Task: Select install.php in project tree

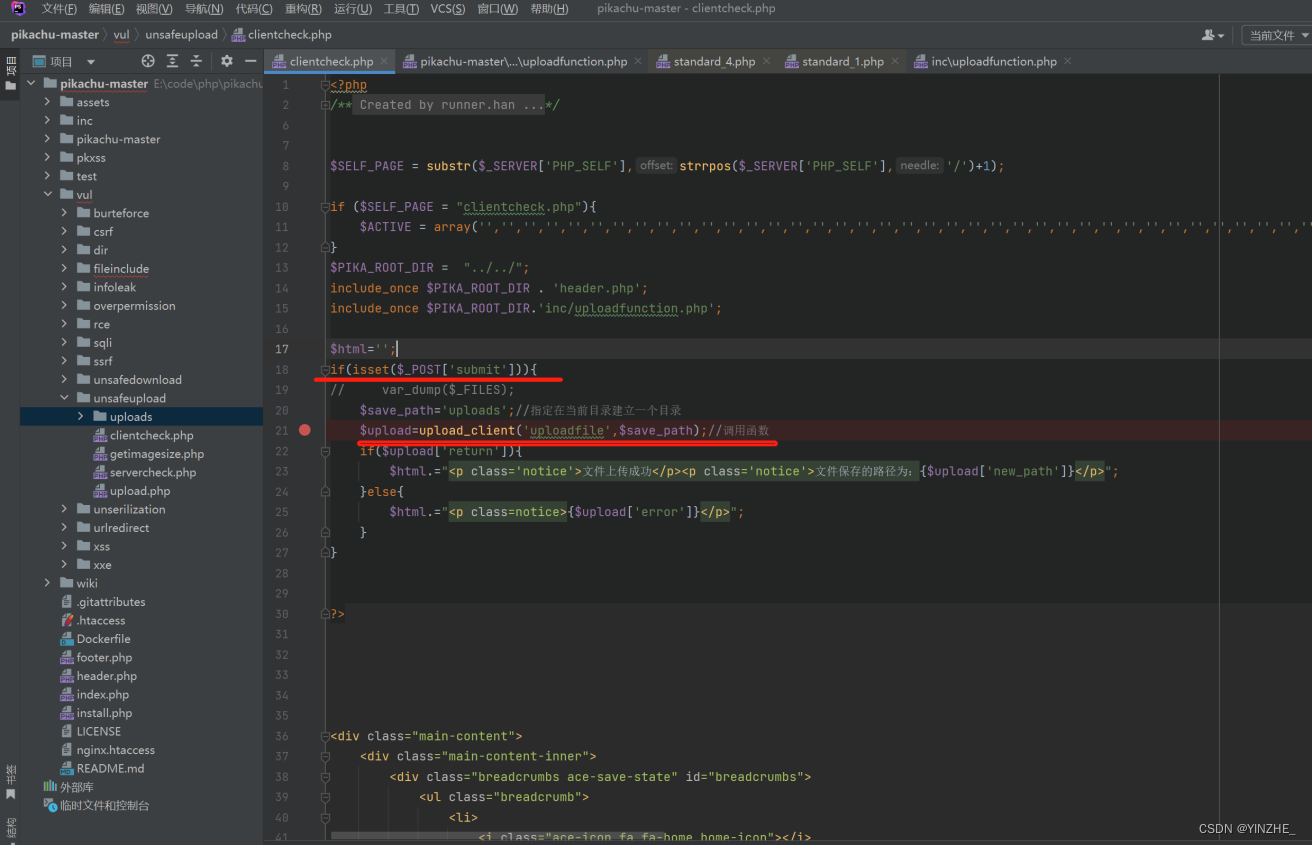Action: tap(104, 713)
